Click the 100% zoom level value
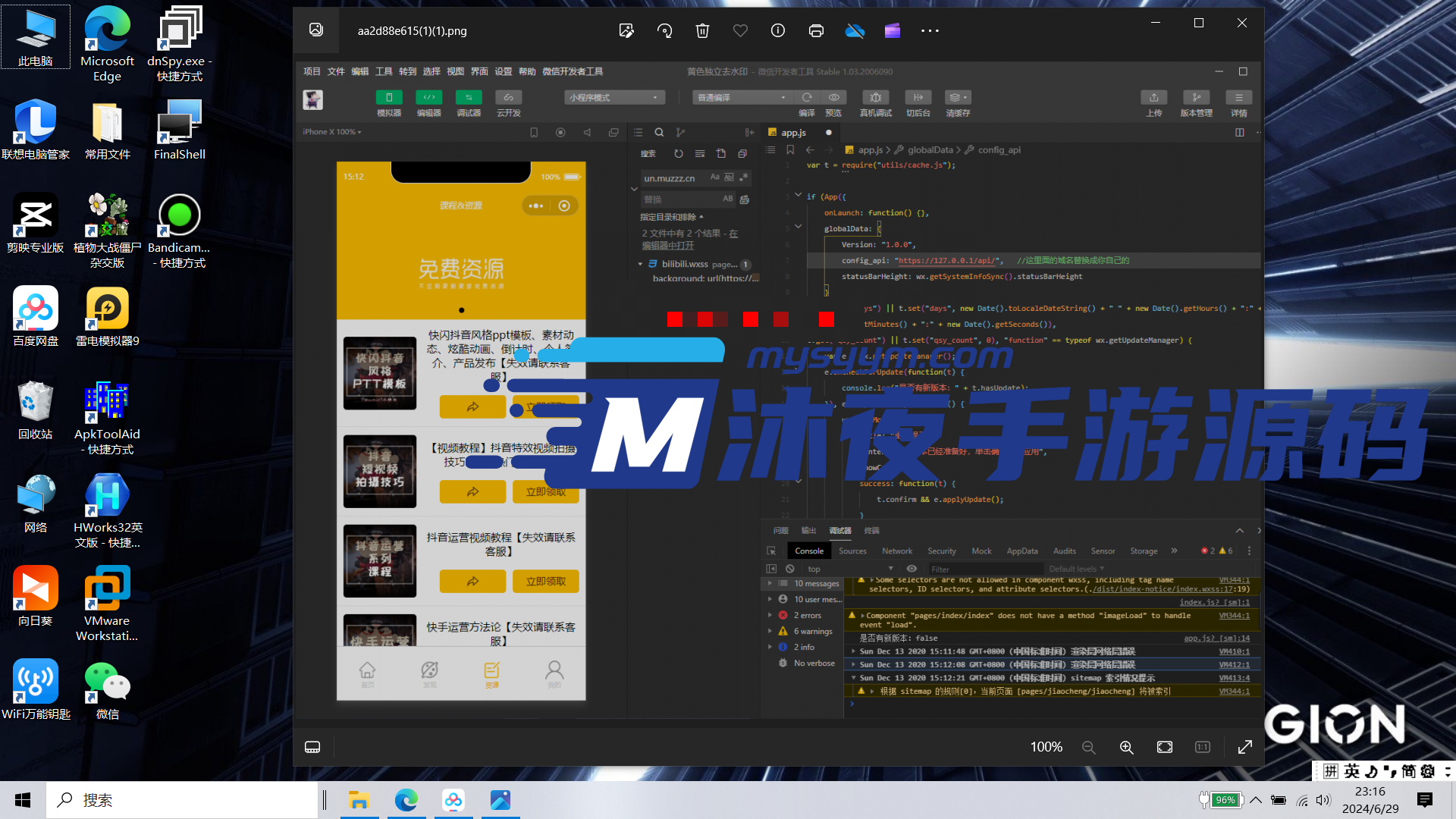This screenshot has height=819, width=1456. (1046, 747)
